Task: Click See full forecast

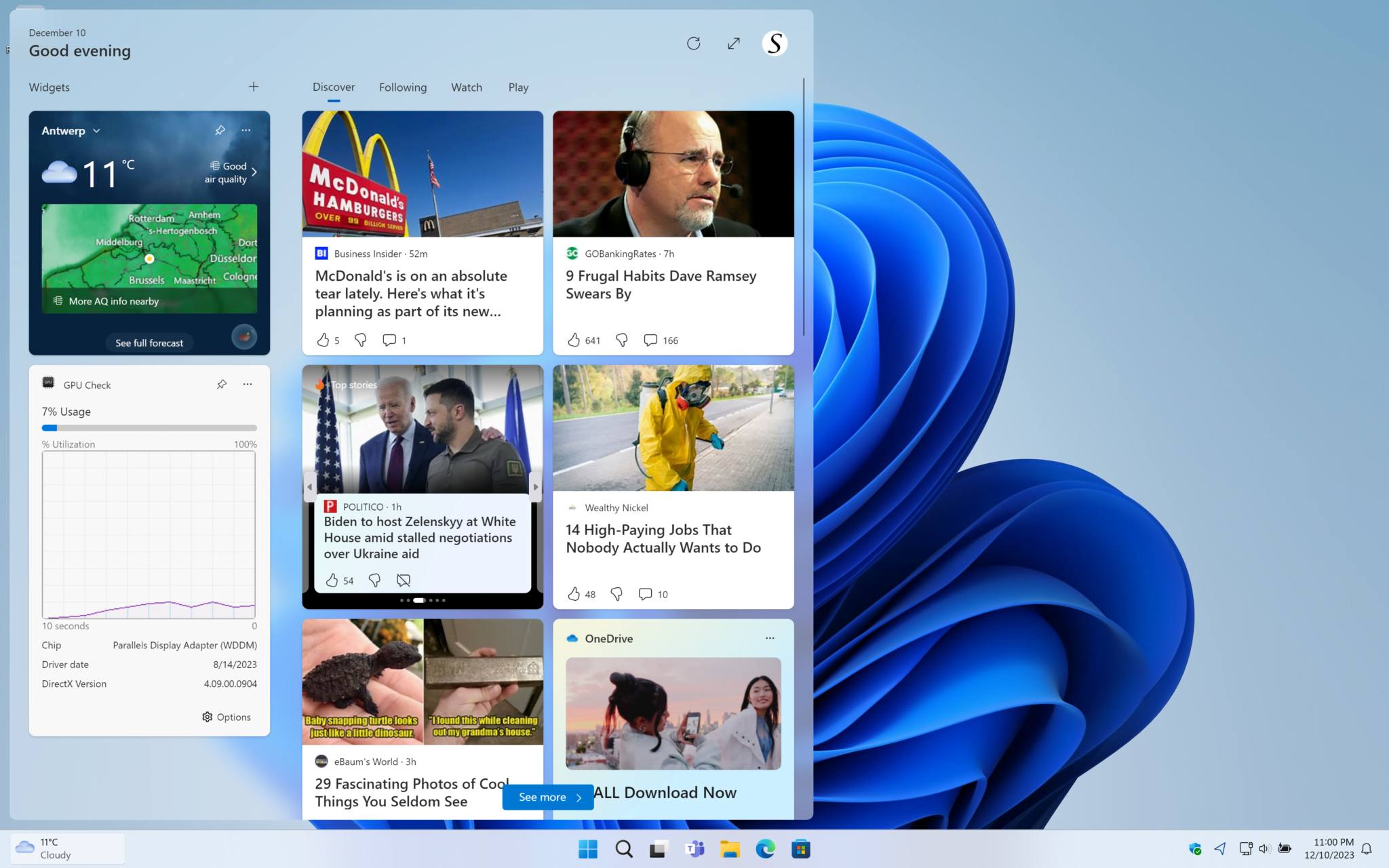Action: [x=149, y=342]
